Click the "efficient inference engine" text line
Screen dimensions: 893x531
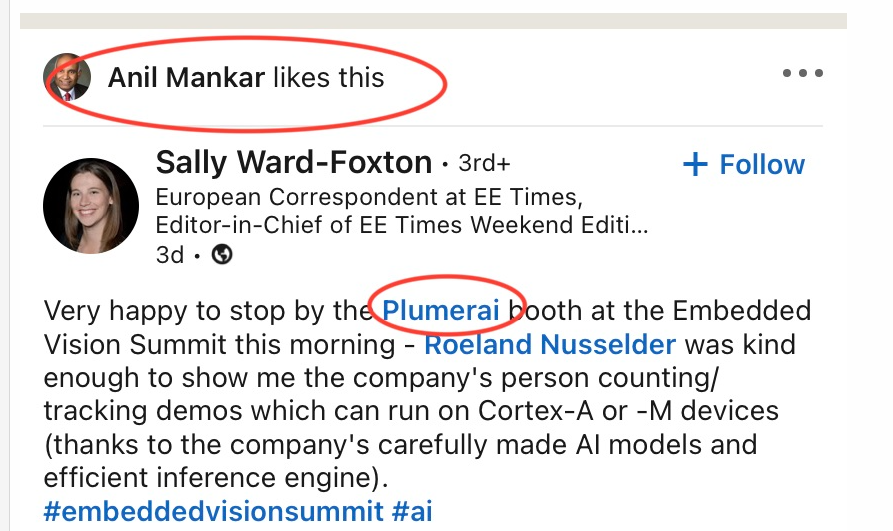[x=216, y=477]
